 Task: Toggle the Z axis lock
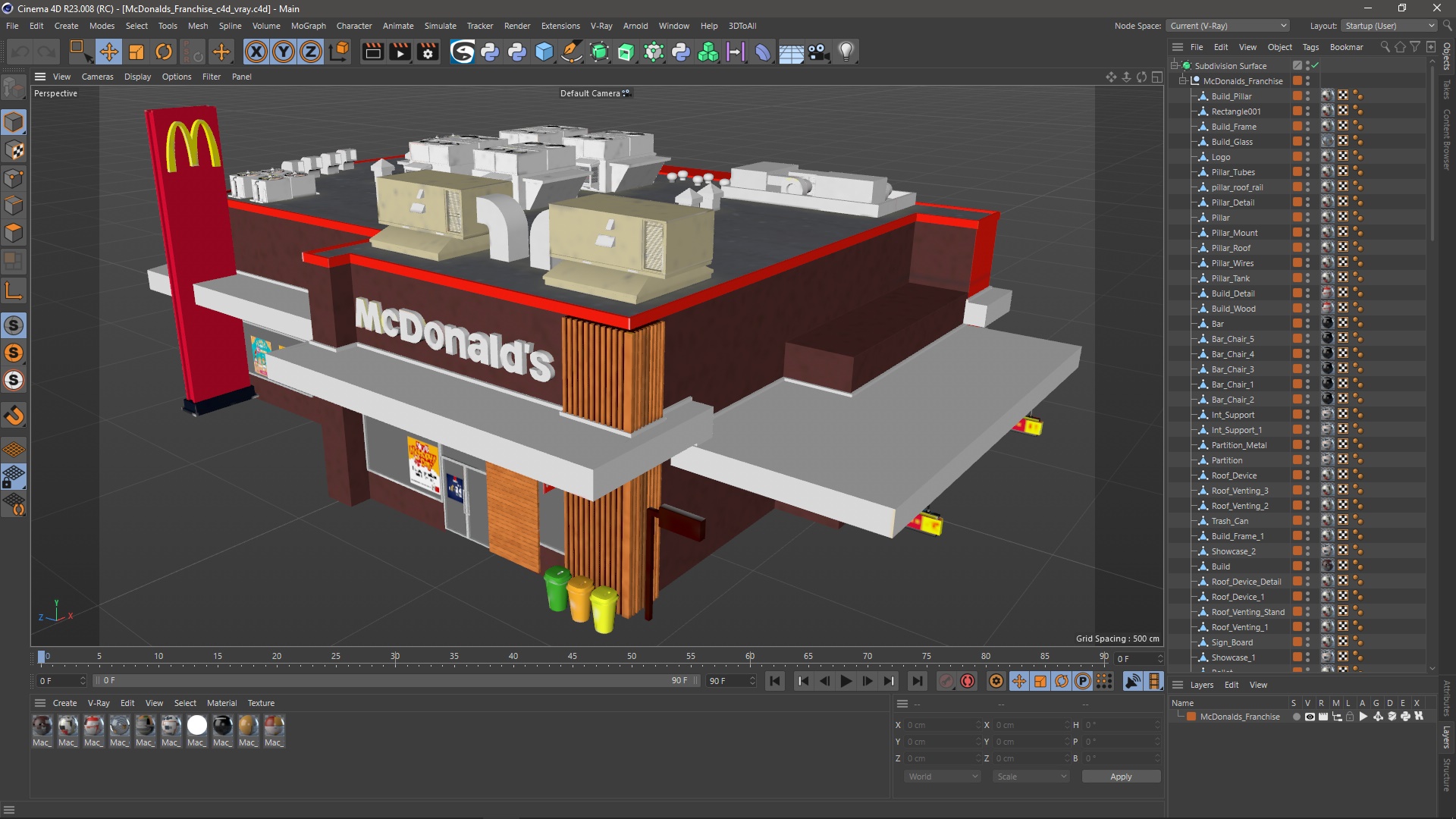point(311,52)
